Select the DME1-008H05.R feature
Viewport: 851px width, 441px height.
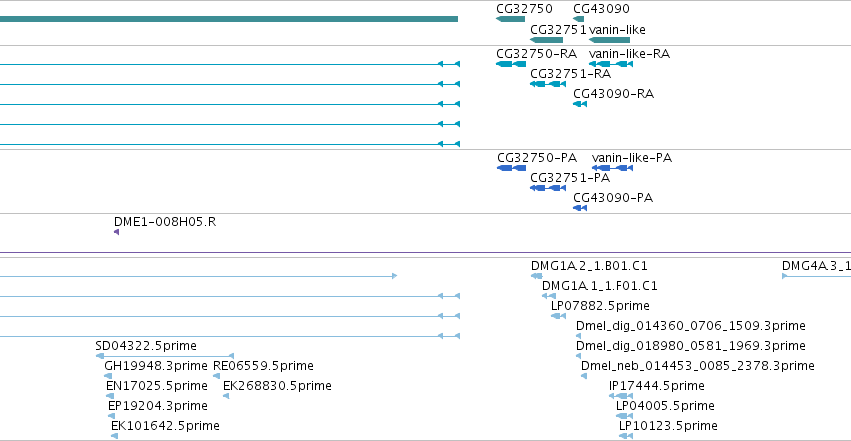(x=165, y=222)
